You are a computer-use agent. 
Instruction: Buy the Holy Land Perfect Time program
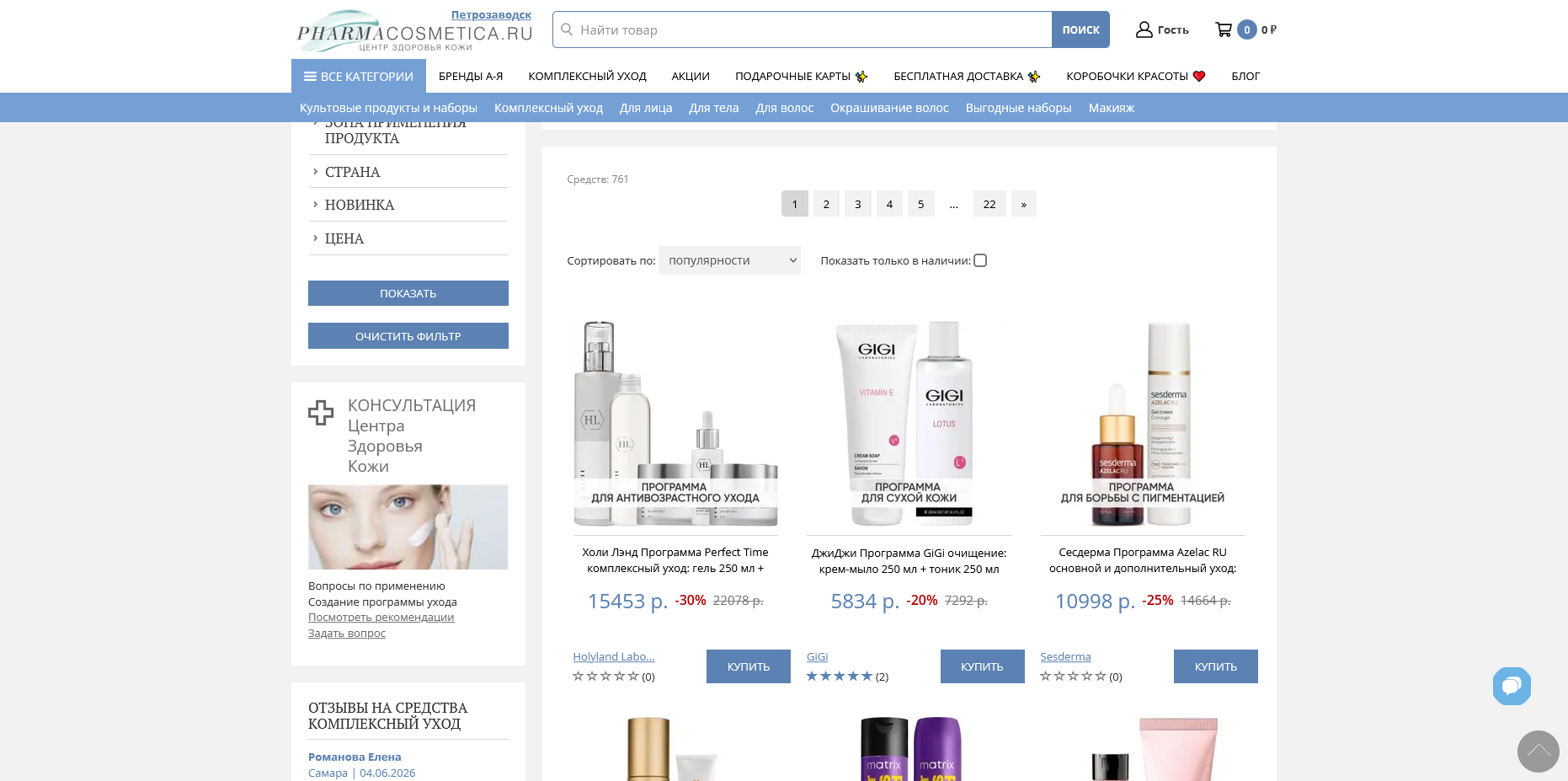click(749, 666)
